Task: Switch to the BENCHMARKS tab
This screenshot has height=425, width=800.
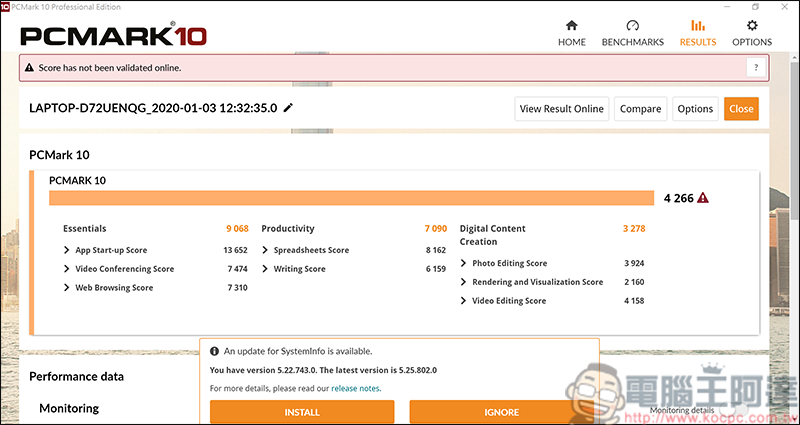Action: [633, 34]
